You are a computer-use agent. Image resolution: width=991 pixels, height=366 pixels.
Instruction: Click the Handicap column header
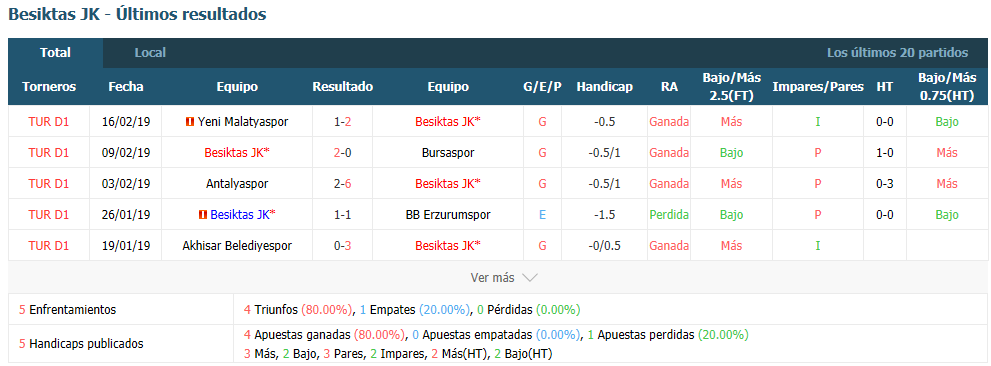(604, 87)
